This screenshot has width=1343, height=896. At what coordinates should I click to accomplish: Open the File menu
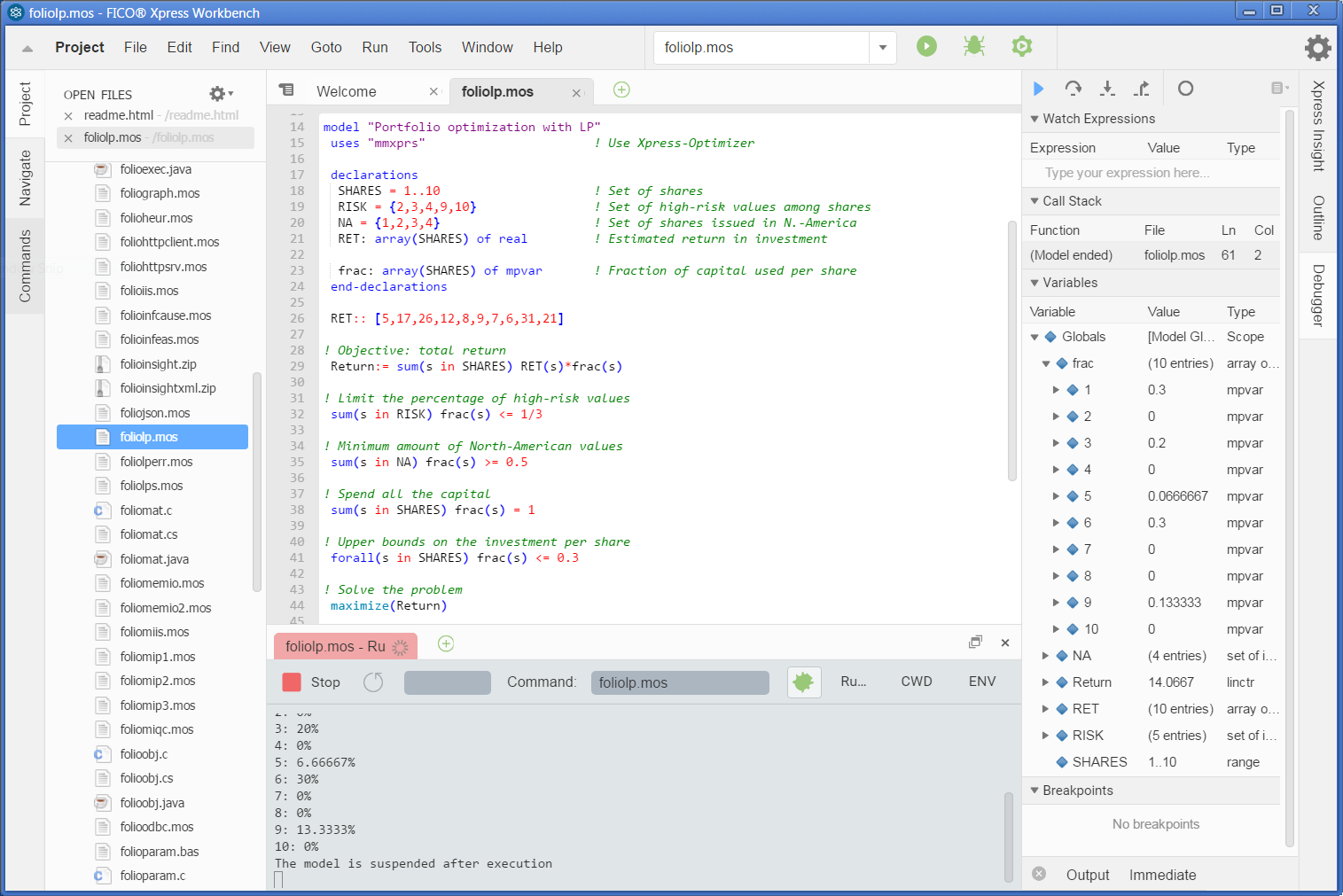pyautogui.click(x=136, y=48)
